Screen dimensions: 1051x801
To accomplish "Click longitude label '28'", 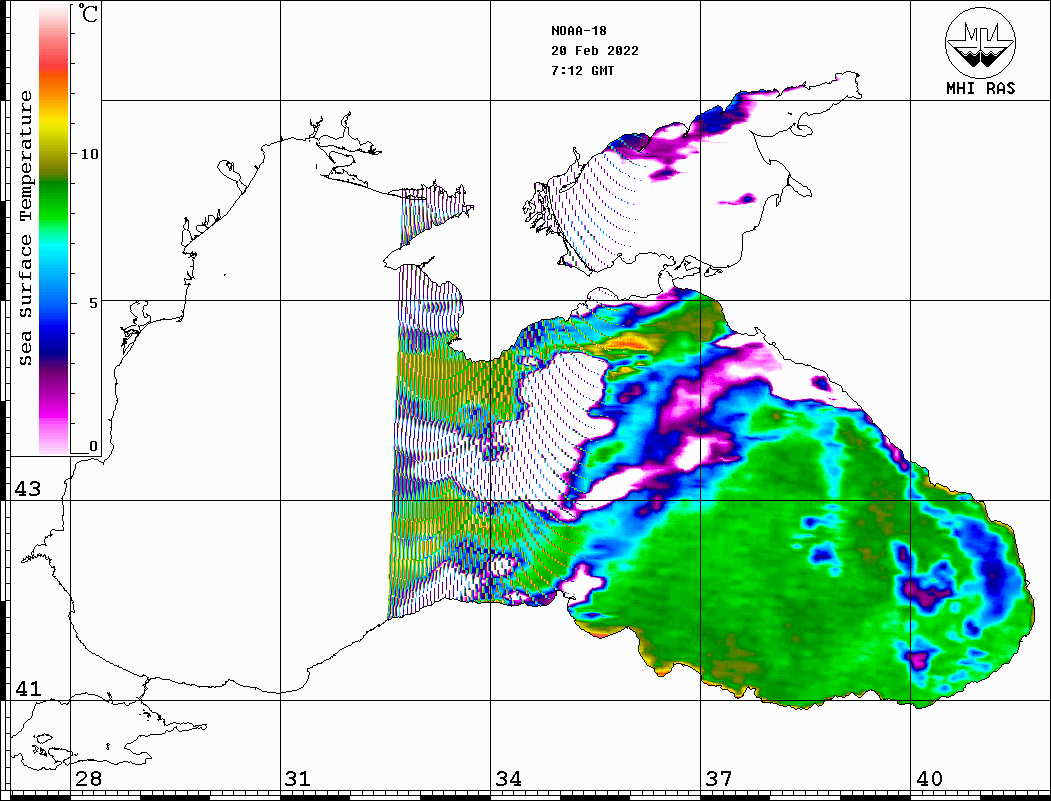I will pyautogui.click(x=88, y=778).
